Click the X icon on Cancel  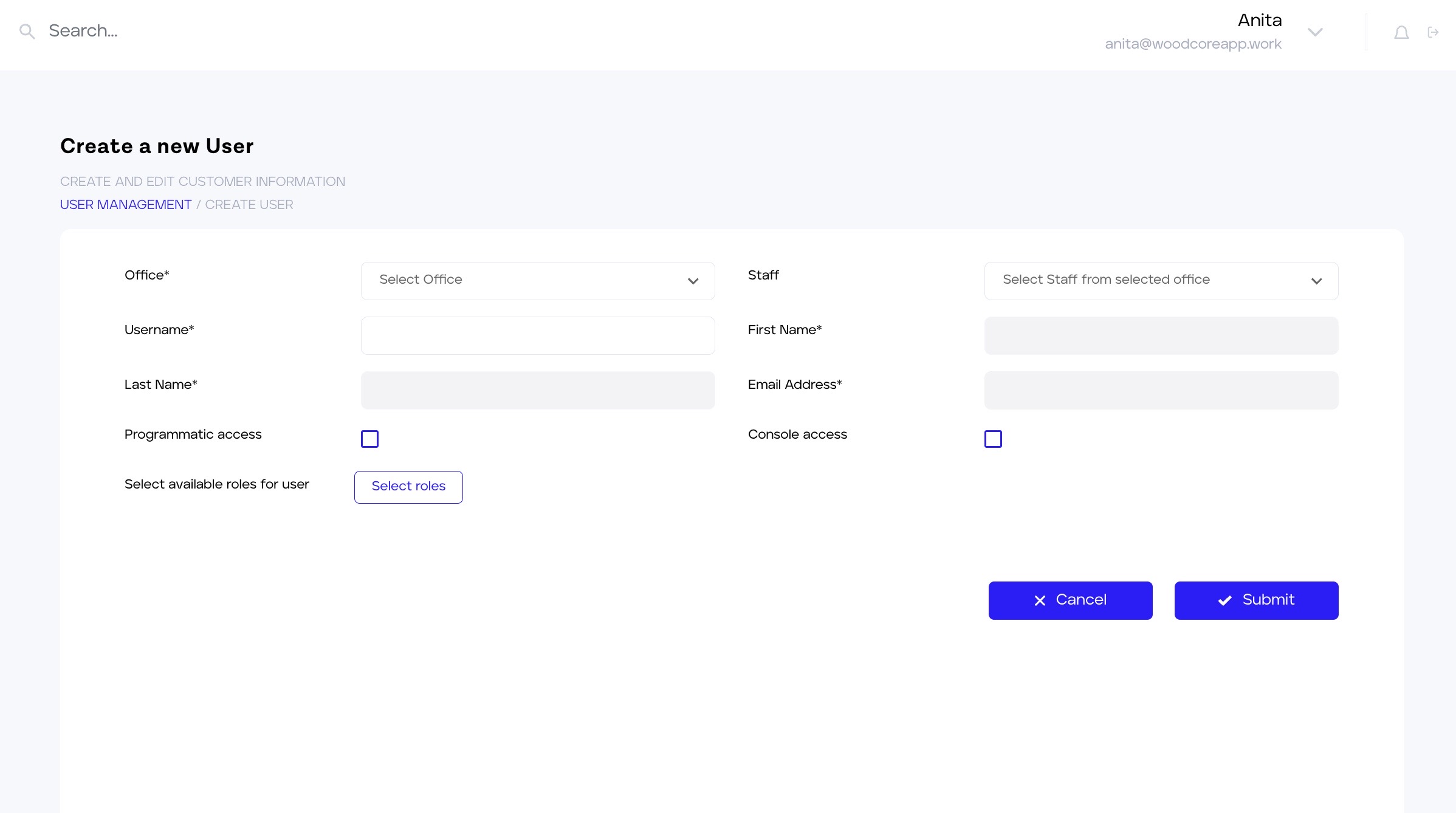point(1040,600)
